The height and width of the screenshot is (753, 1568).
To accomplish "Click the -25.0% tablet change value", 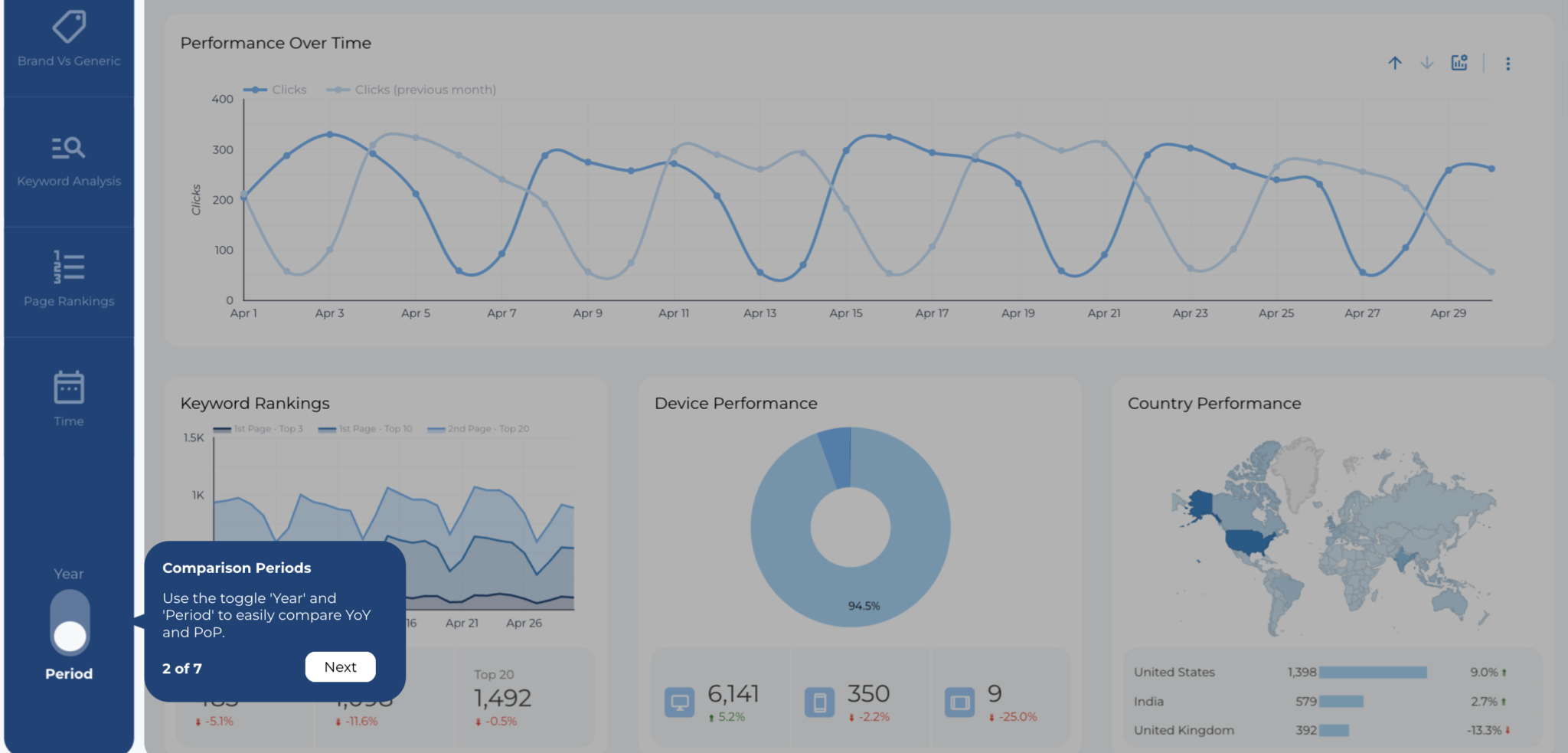I will [1018, 717].
